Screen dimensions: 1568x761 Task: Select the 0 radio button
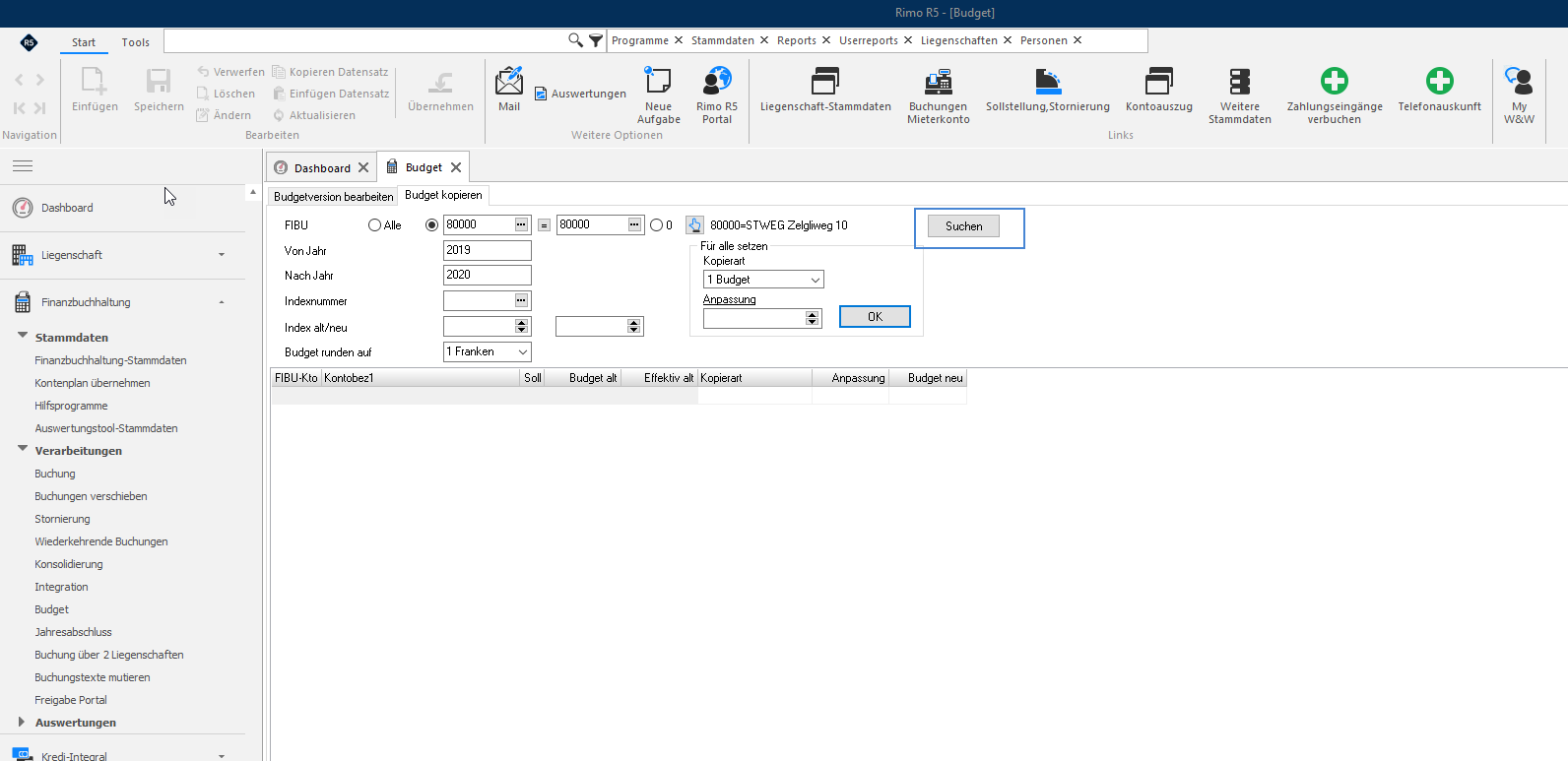coord(656,225)
